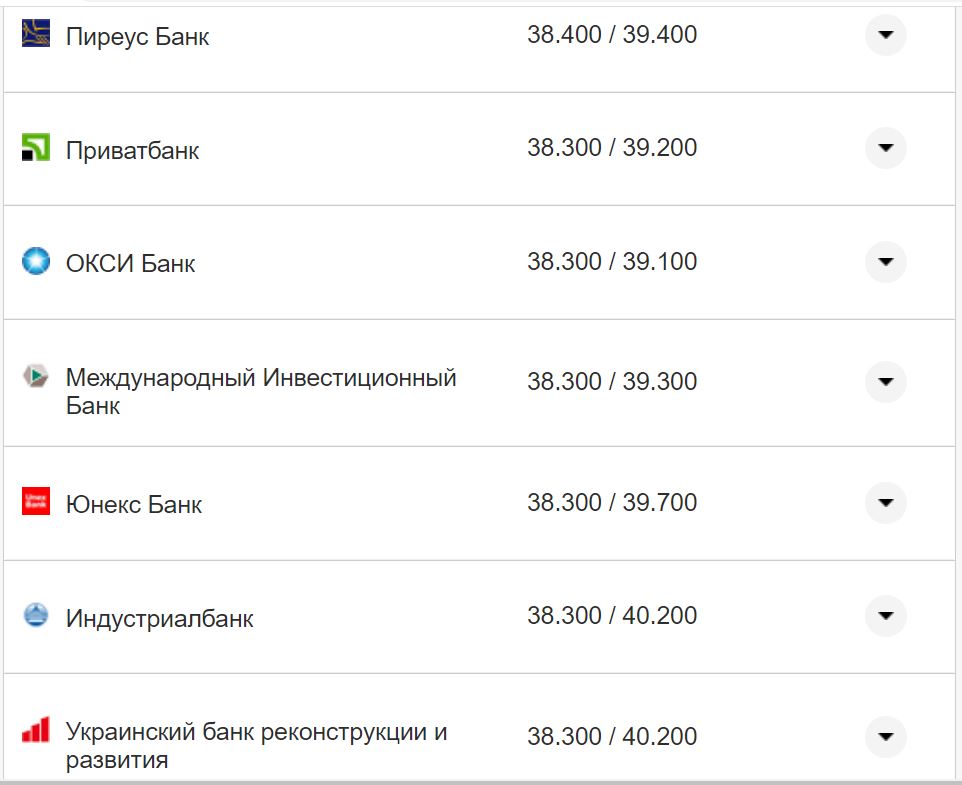The height and width of the screenshot is (785, 962).
Task: Expand rate details for ОКСИ Банк
Action: click(885, 261)
